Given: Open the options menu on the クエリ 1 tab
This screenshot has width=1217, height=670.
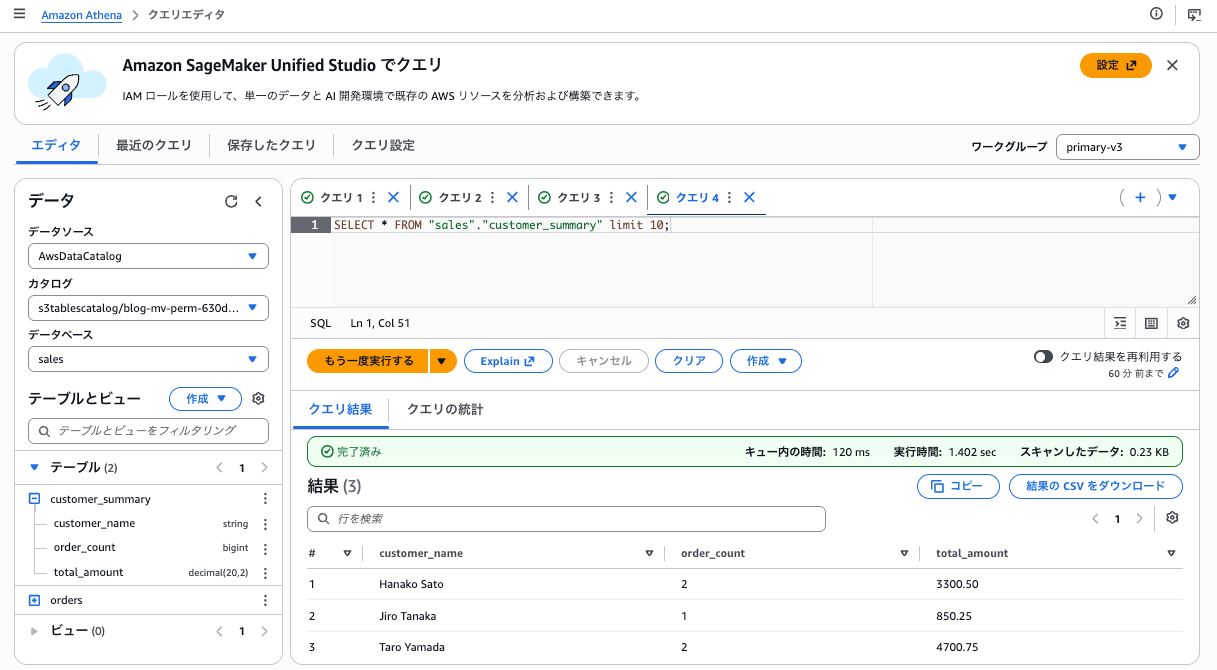Looking at the screenshot, I should [374, 198].
